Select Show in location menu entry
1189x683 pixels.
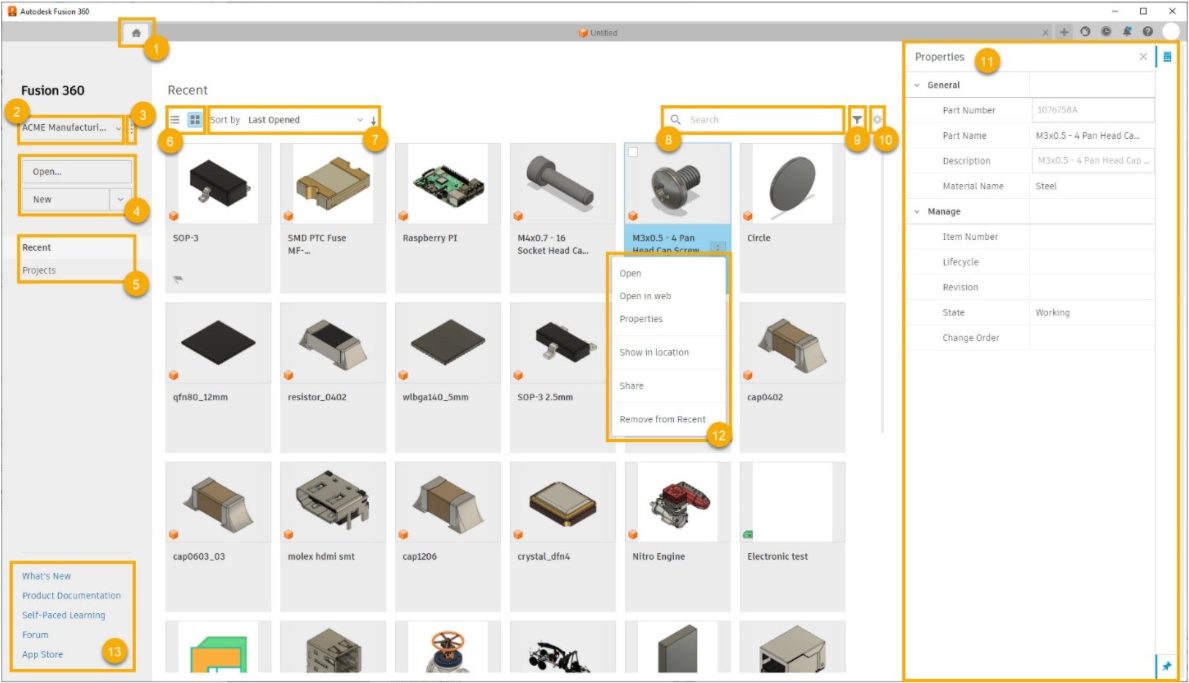[654, 352]
